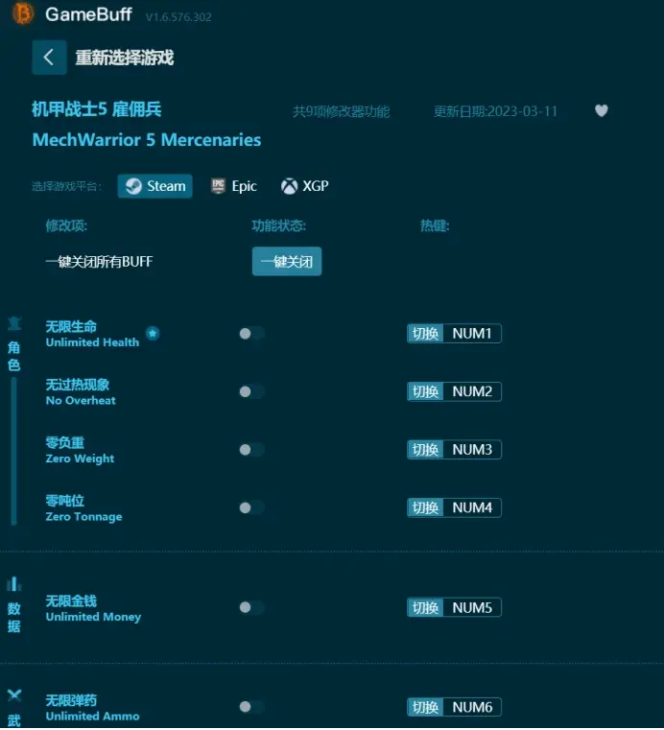Image resolution: width=664 pixels, height=730 pixels.
Task: Edit the NUM4 hotkey field
Action: click(x=472, y=507)
